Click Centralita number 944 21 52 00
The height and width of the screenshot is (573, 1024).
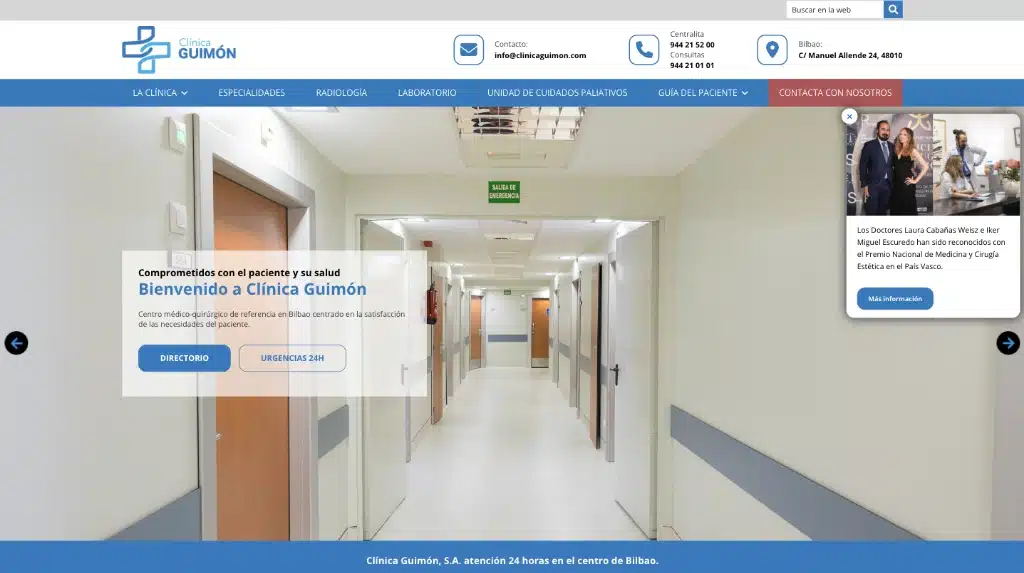tap(692, 45)
